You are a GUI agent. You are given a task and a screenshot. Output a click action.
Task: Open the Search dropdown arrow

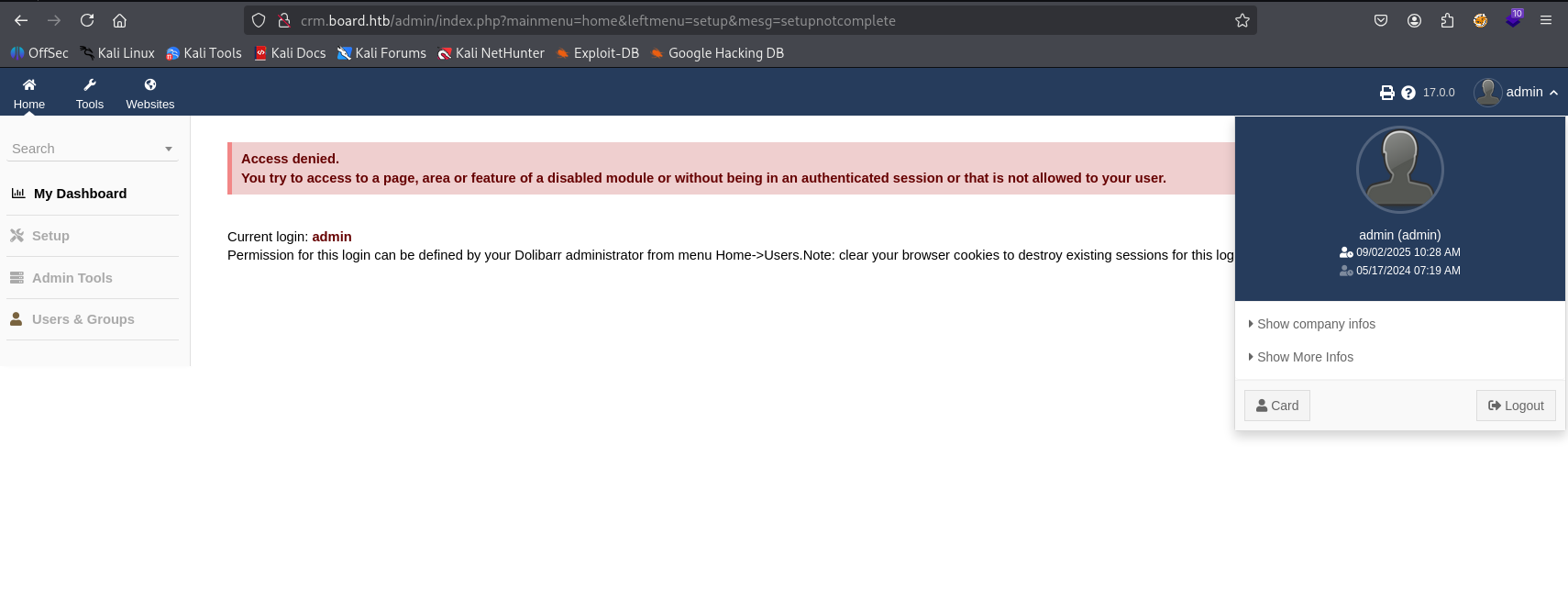(169, 149)
